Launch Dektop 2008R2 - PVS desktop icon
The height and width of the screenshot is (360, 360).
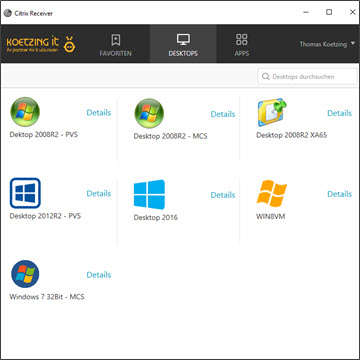[25, 112]
